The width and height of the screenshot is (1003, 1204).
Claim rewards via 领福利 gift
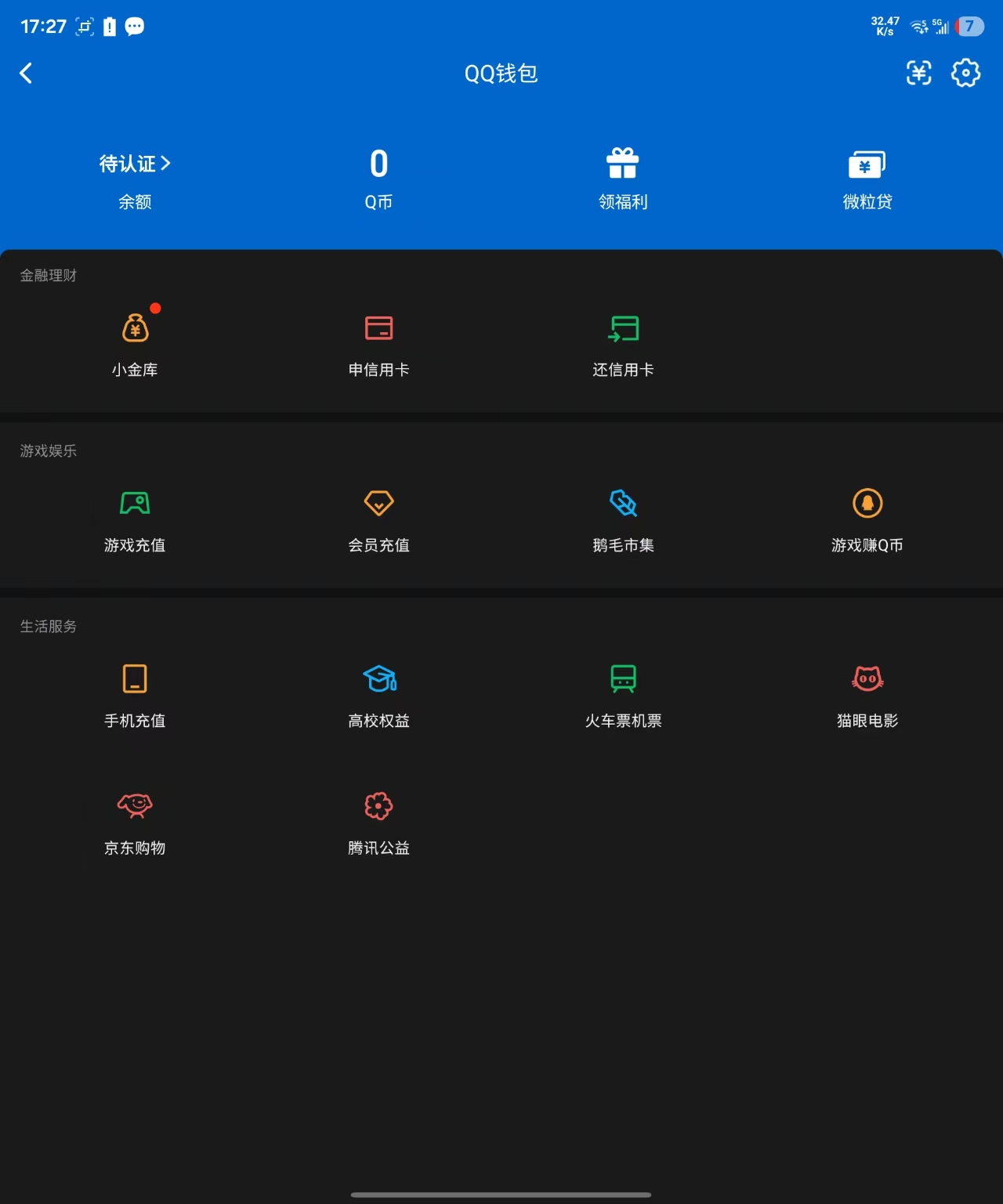tap(622, 176)
